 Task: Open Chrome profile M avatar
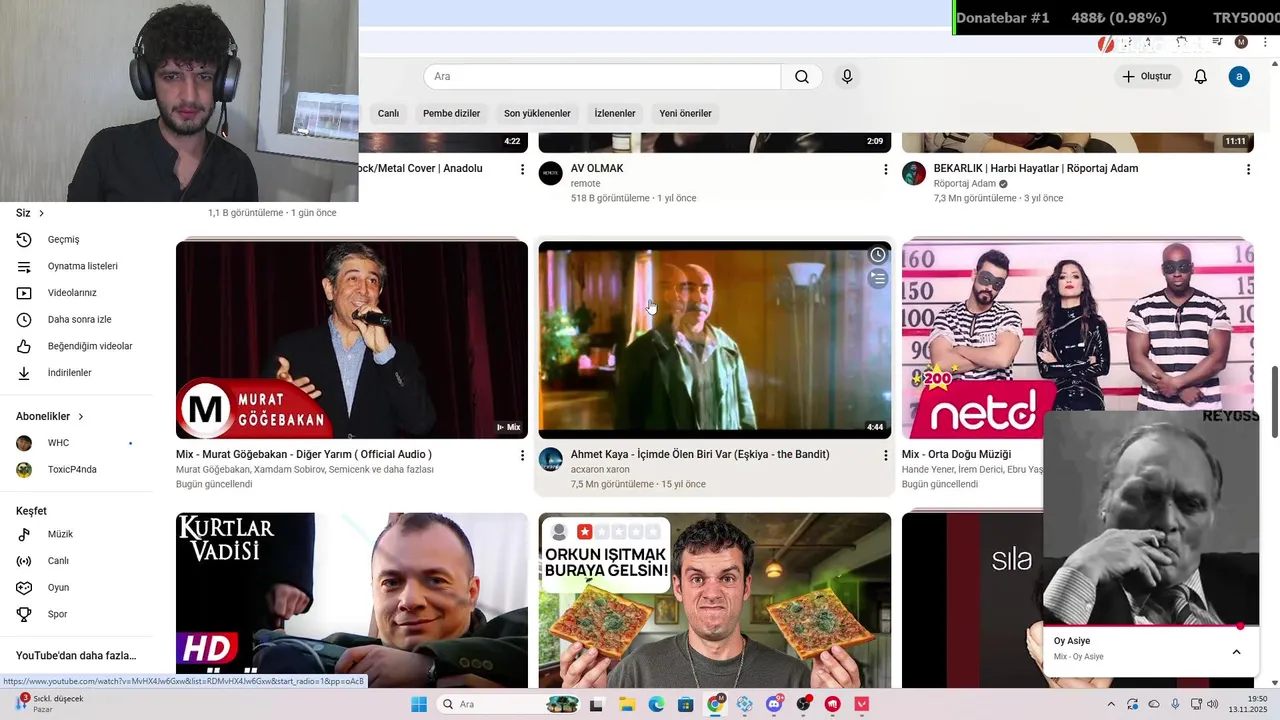1241,42
